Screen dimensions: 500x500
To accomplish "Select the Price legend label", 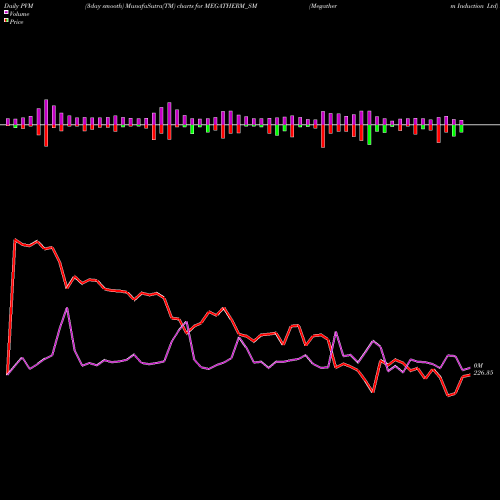I will [16, 22].
